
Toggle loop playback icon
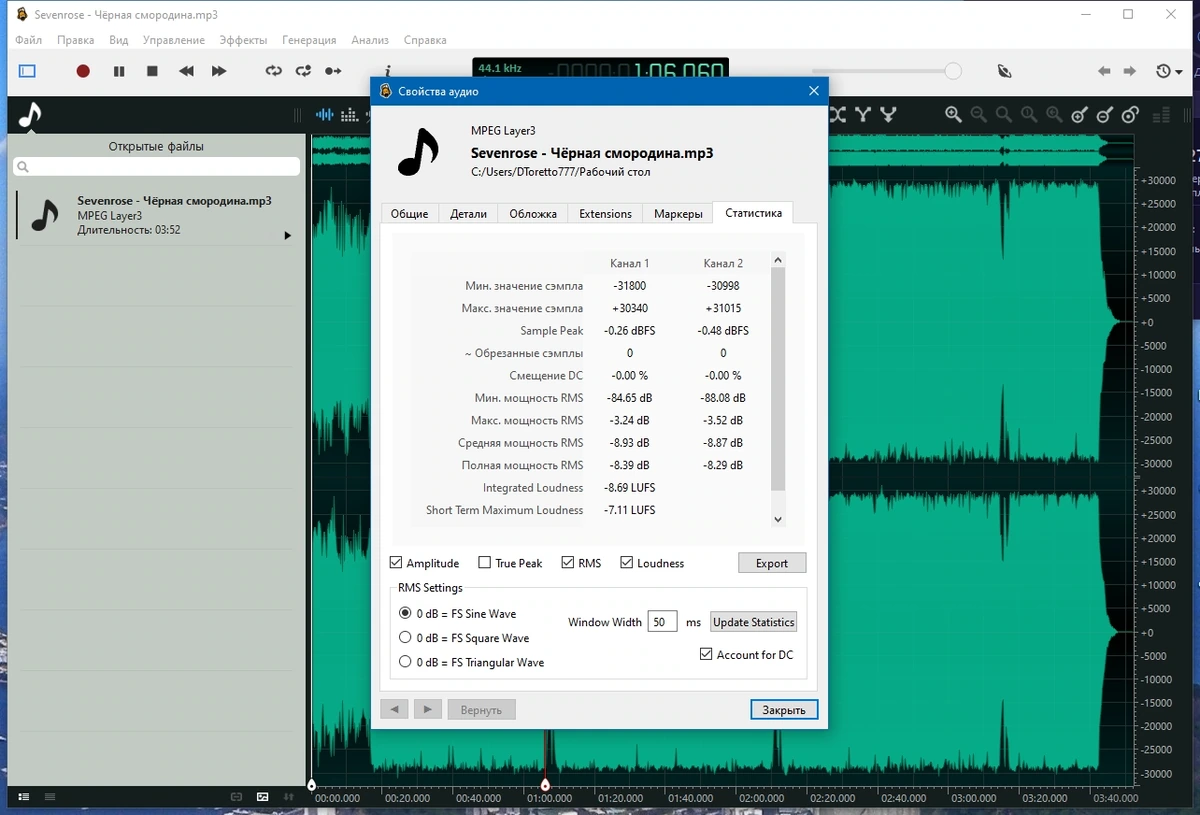pyautogui.click(x=273, y=71)
